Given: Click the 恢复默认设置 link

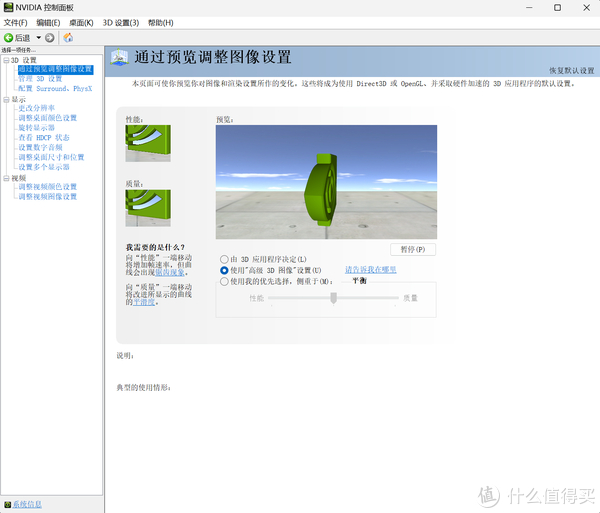Looking at the screenshot, I should [572, 71].
